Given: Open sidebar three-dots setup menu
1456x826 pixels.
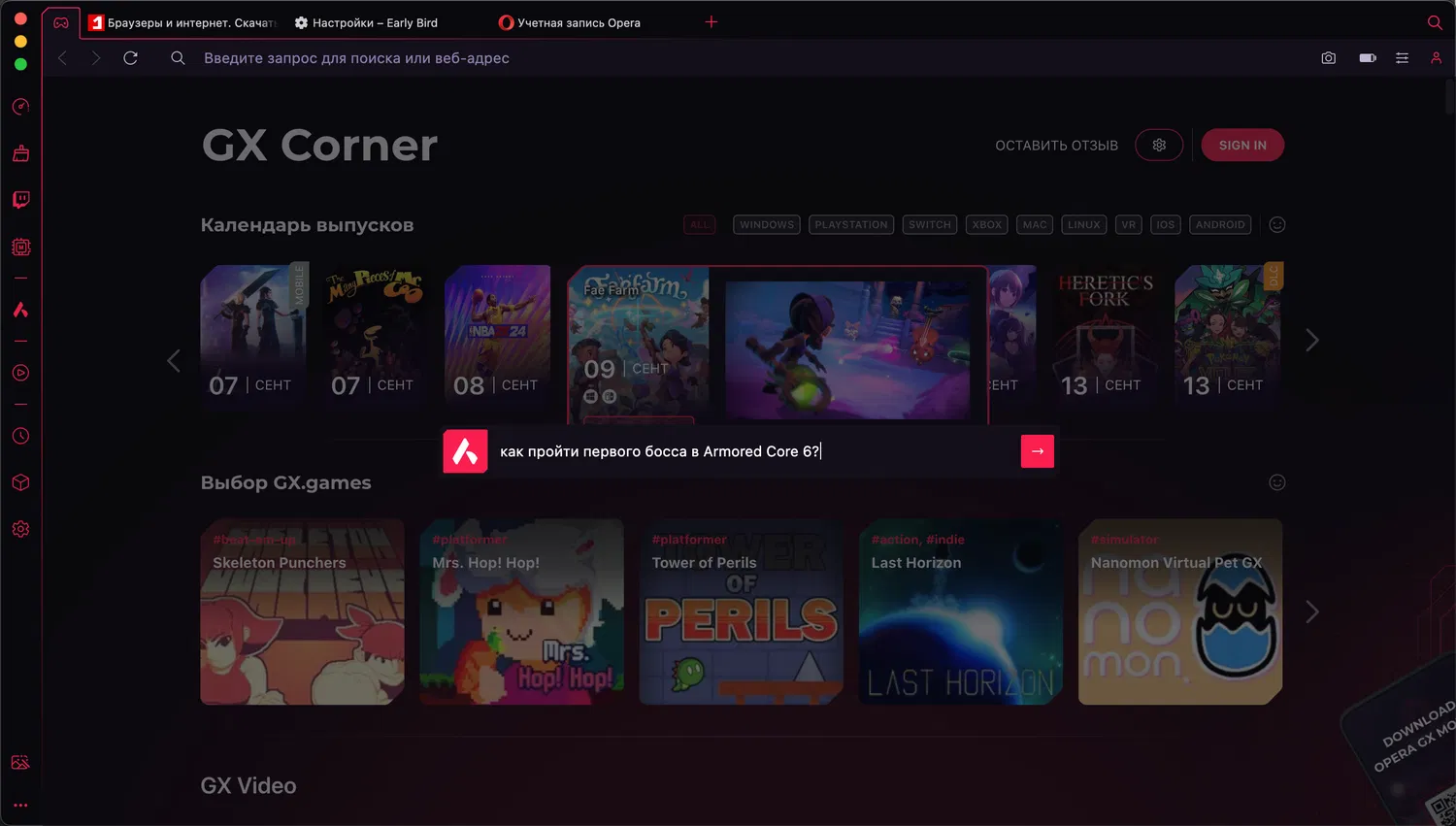Looking at the screenshot, I should click(20, 805).
